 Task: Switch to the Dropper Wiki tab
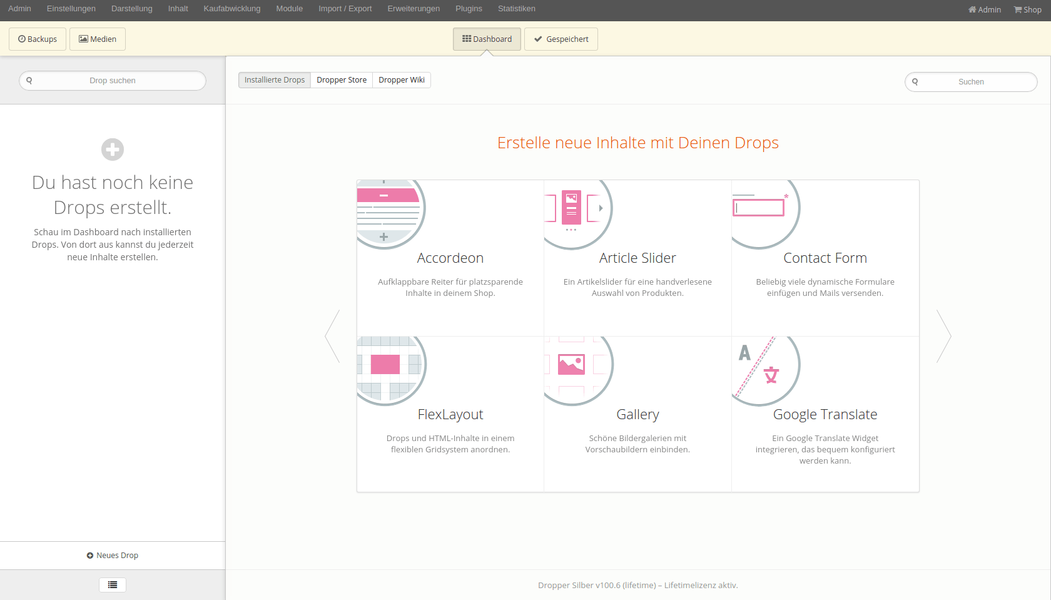[401, 80]
